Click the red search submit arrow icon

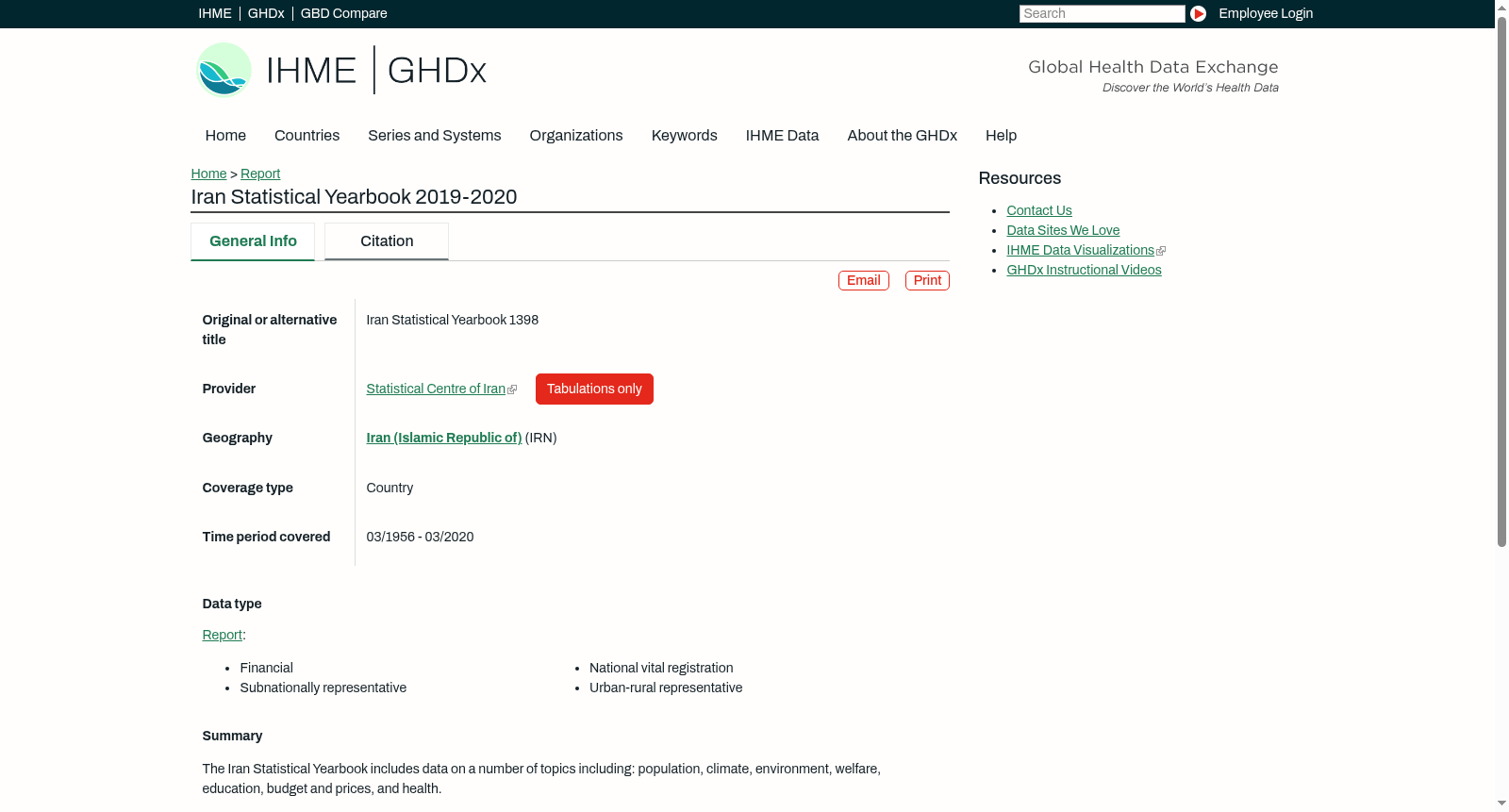1198,13
